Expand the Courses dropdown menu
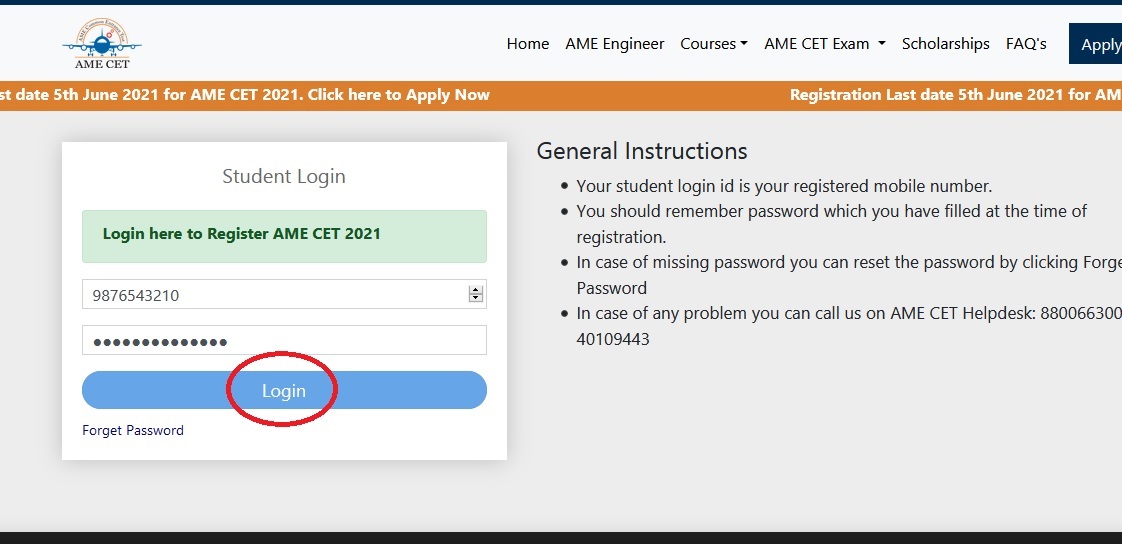Screen dimensions: 1122x544 click(x=713, y=44)
